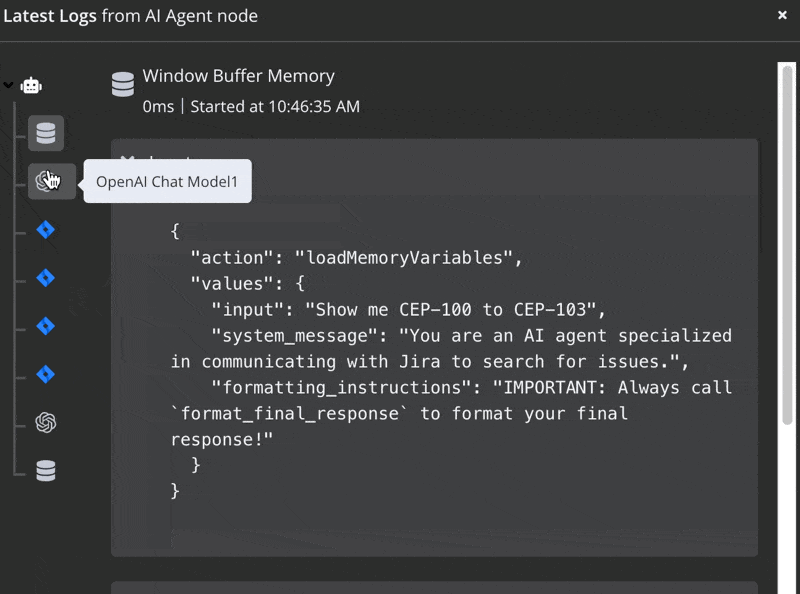Click the 'Show me CEP-100 to CEP-103' input line
The height and width of the screenshot is (594, 800).
408,310
